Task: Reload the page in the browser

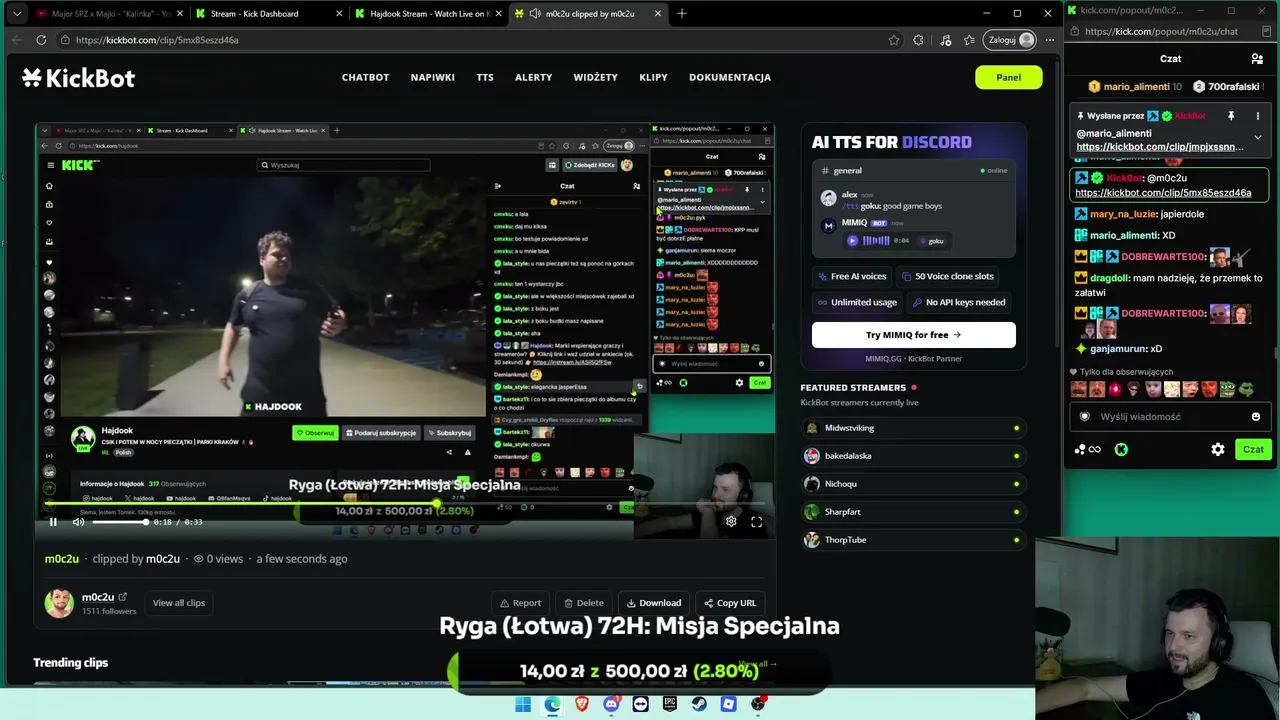Action: [x=41, y=40]
